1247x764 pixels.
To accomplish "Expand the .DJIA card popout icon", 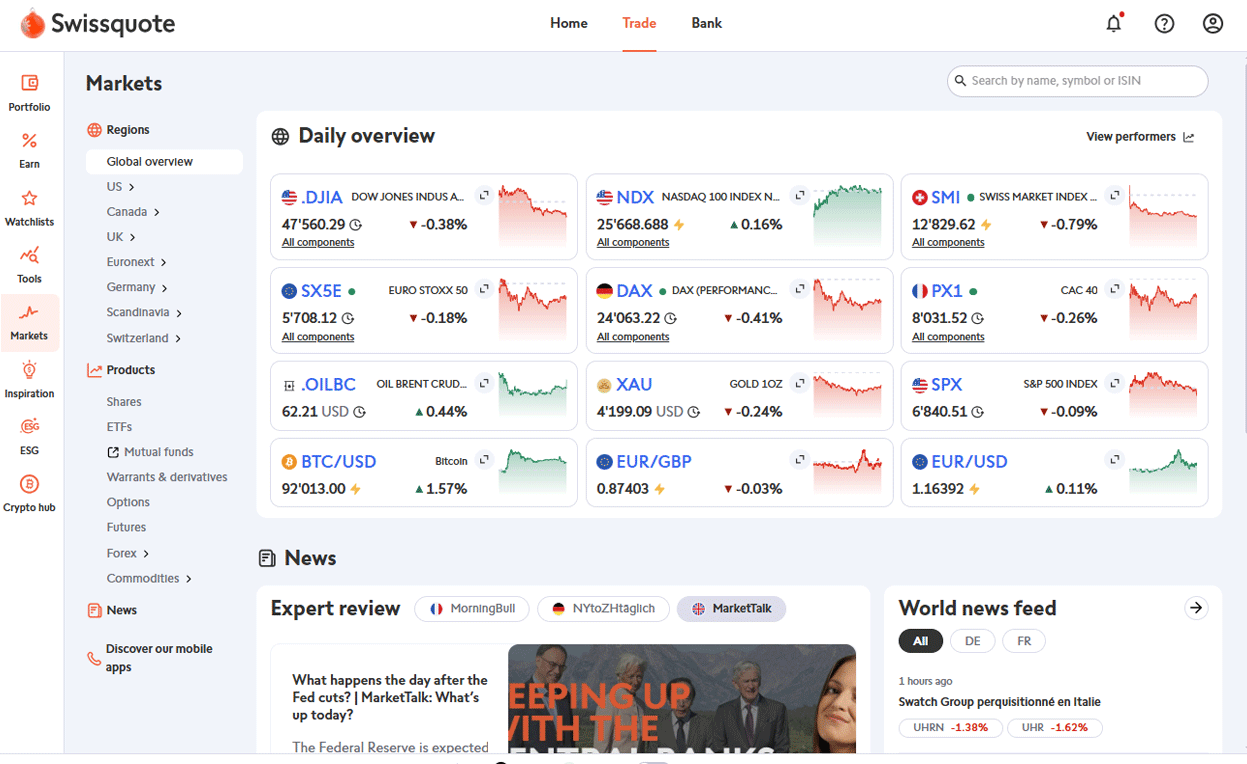I will pos(485,194).
